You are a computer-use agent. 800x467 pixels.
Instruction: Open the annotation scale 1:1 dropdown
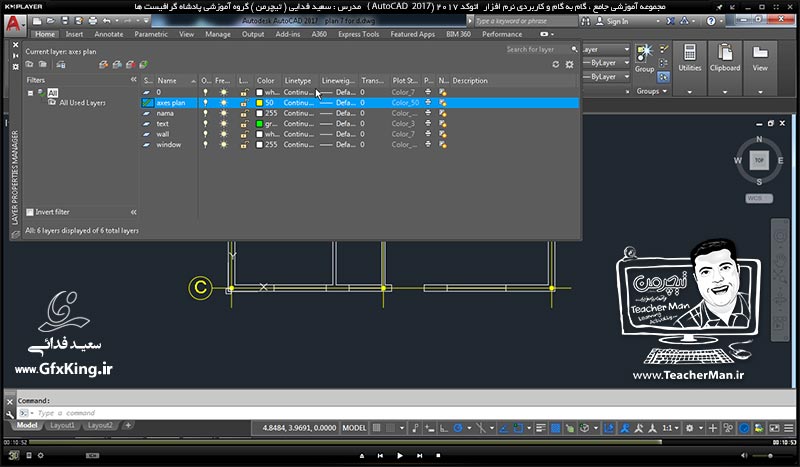[x=670, y=428]
